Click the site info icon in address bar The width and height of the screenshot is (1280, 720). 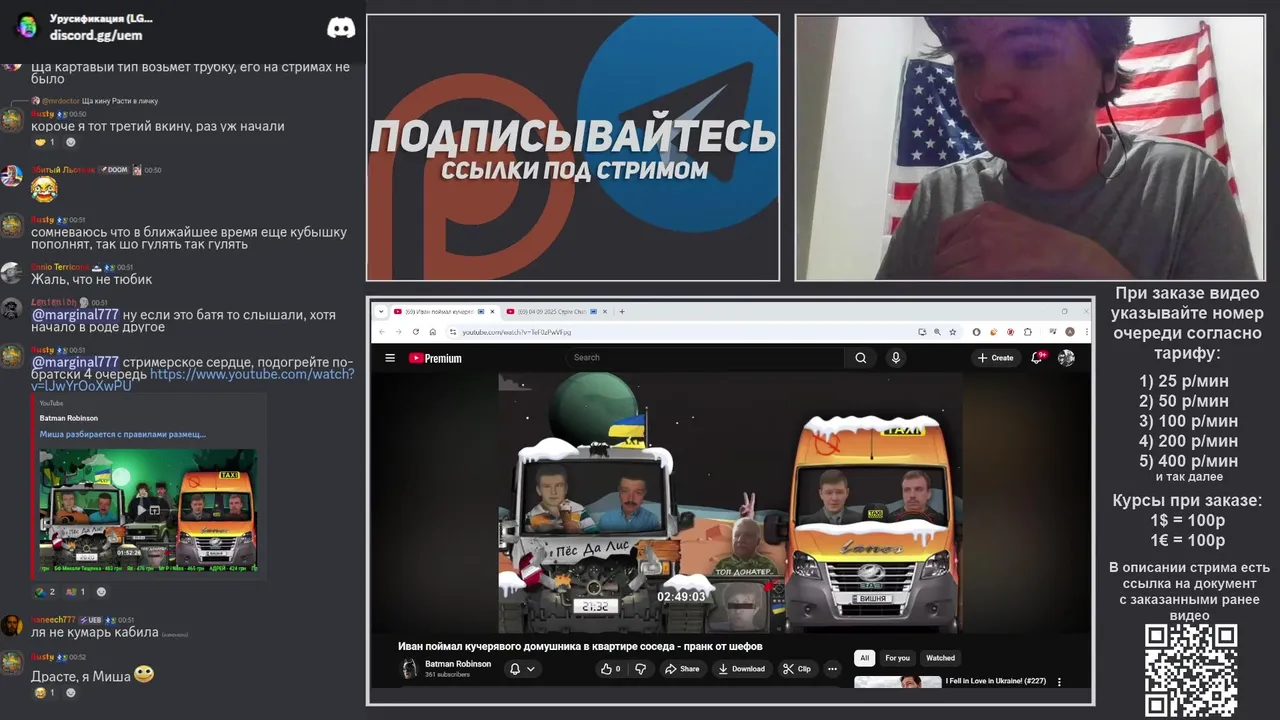click(453, 332)
